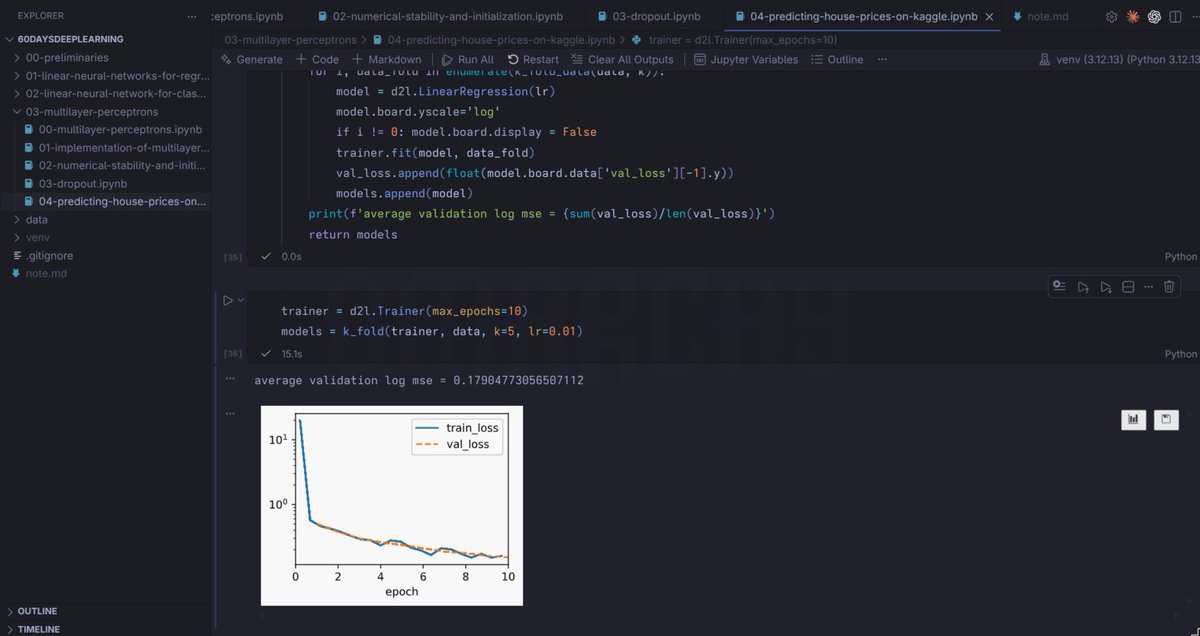Execute cell and below icon

pos(1106,287)
